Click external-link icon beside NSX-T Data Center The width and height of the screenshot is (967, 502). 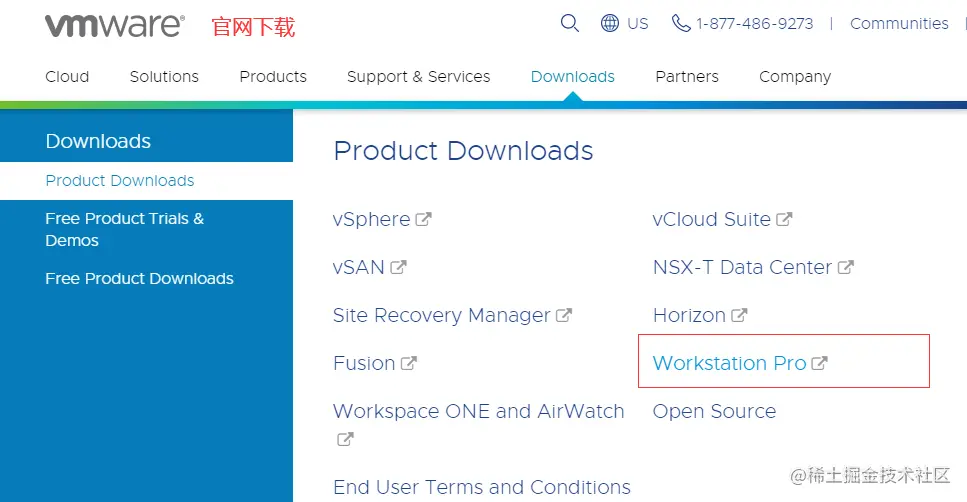(846, 267)
